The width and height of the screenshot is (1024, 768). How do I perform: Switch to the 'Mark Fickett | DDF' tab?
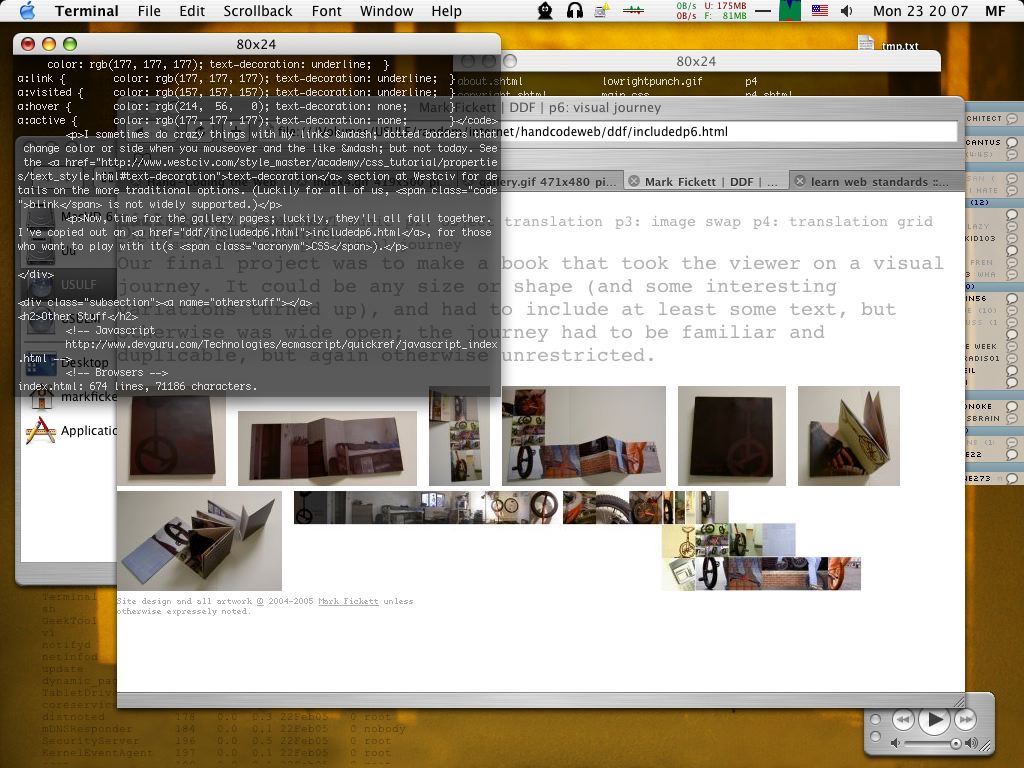[x=705, y=182]
